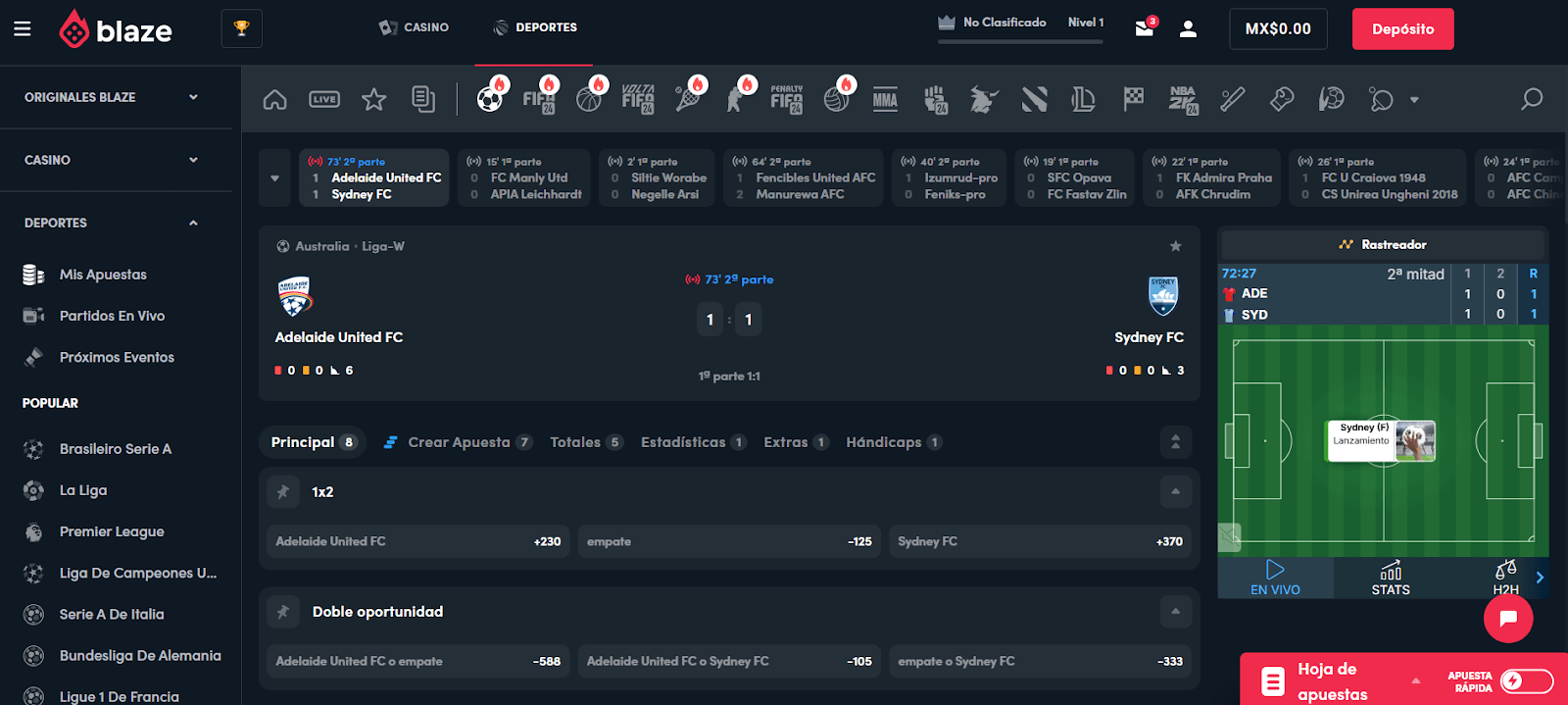This screenshot has width=1568, height=705.
Task: Select the volleyball sport icon
Action: pyautogui.click(x=836, y=98)
